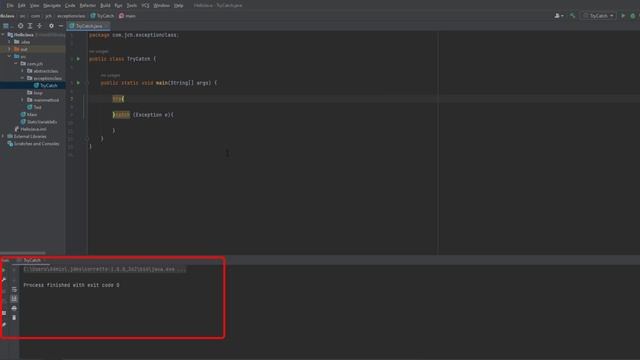The height and width of the screenshot is (360, 640).
Task: Open the Edit menu
Action: pyautogui.click(x=21, y=6)
